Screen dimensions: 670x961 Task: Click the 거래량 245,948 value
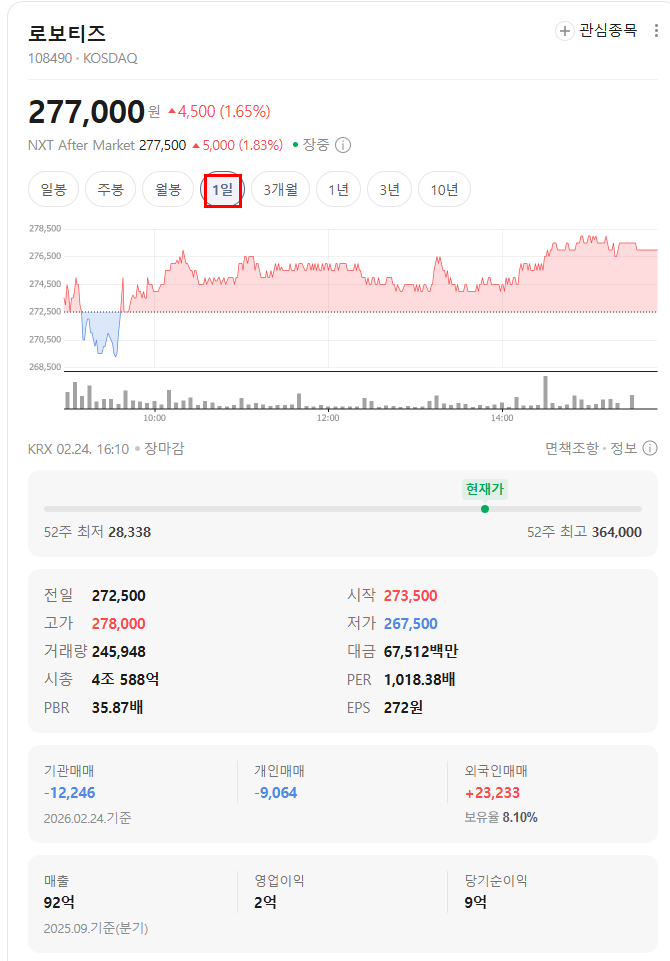118,651
